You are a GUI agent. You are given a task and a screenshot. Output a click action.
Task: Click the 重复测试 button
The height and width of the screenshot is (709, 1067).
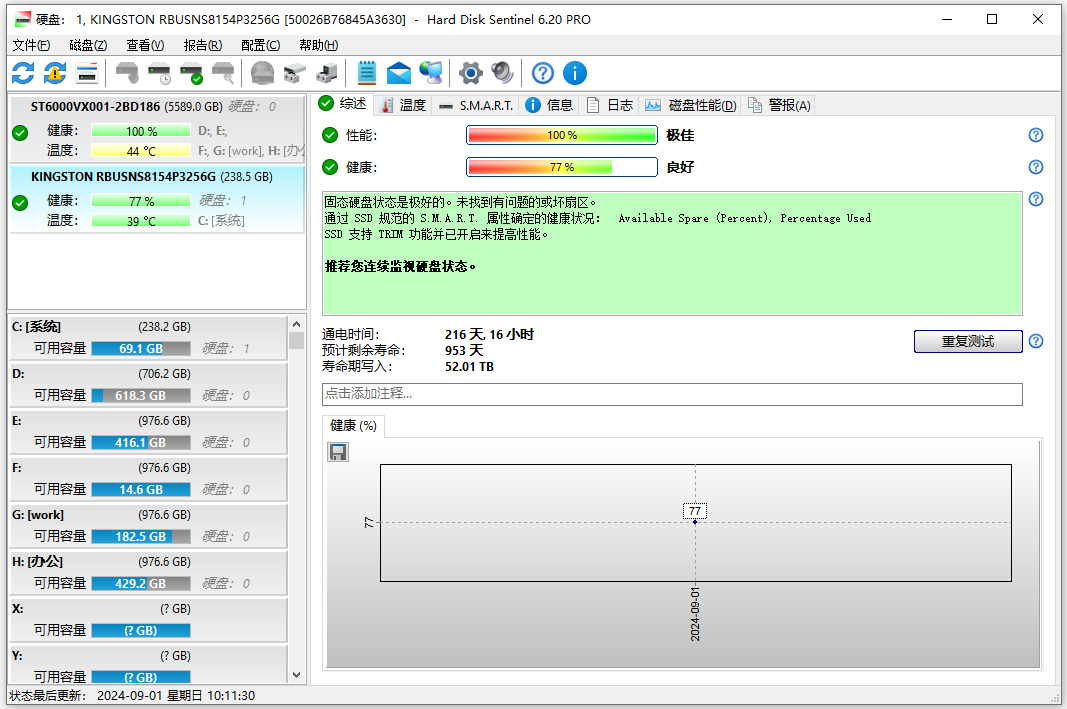click(x=967, y=342)
